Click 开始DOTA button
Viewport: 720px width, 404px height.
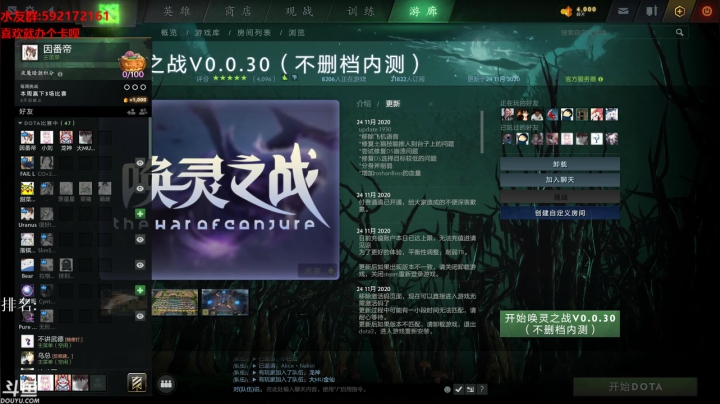(635, 387)
